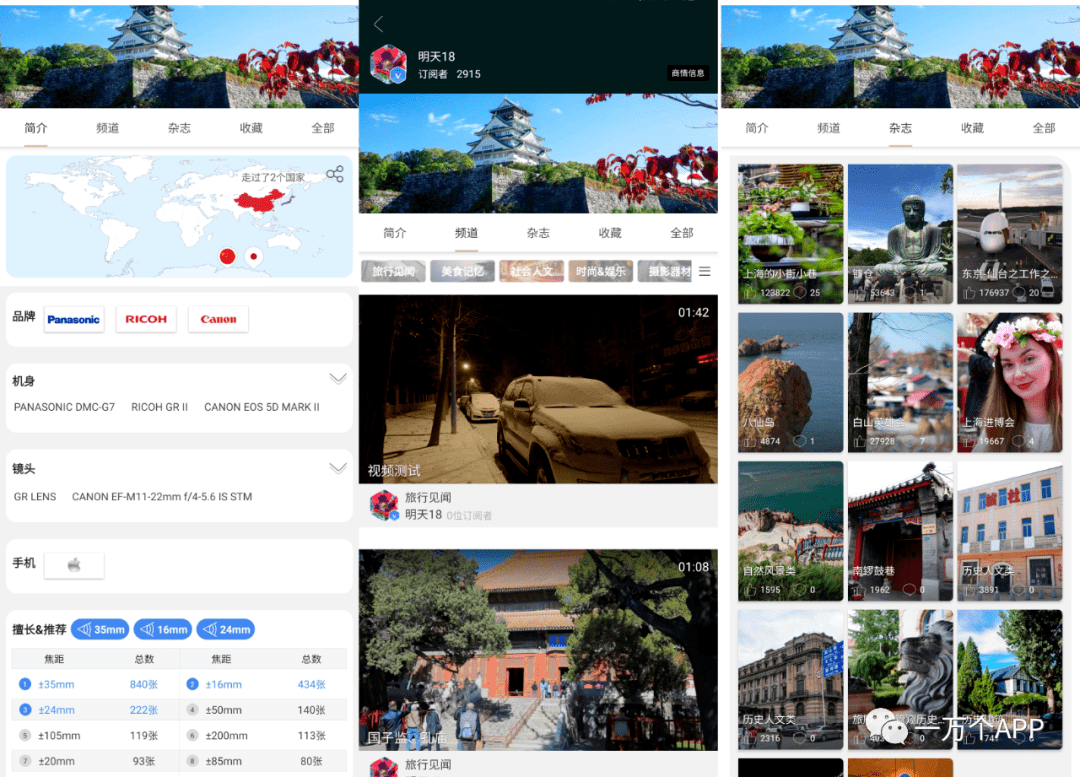
Task: Play the 视频测试 snowy car video
Action: [538, 389]
